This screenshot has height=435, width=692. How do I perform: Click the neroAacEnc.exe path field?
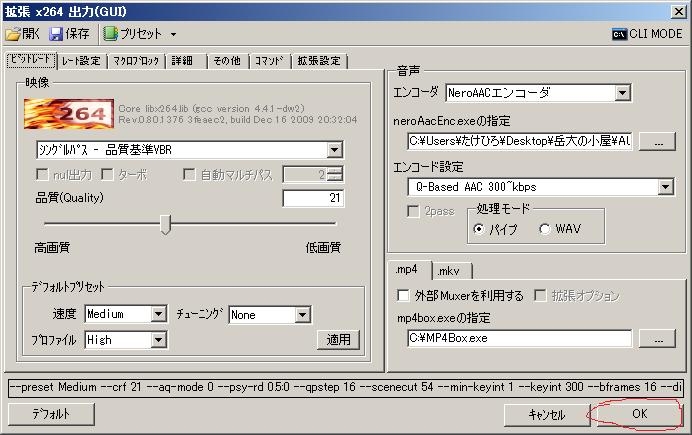coord(519,141)
